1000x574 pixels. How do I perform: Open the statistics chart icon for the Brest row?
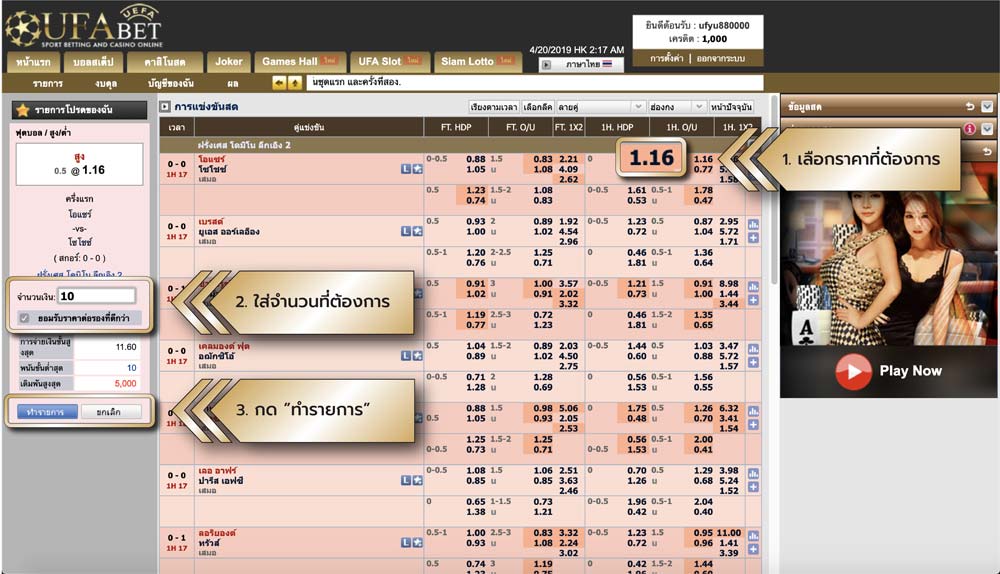coord(753,225)
